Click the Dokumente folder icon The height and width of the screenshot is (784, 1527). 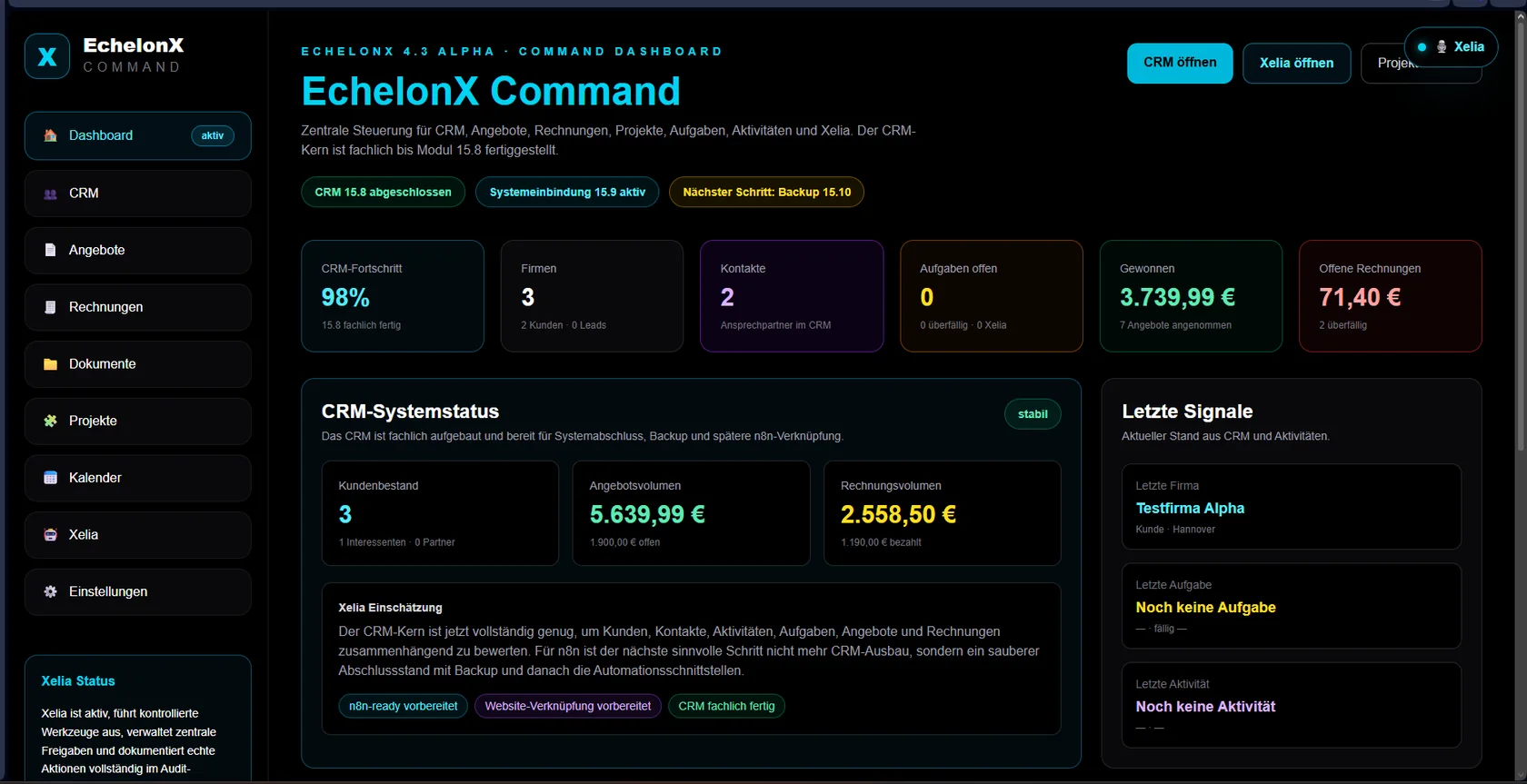[51, 364]
